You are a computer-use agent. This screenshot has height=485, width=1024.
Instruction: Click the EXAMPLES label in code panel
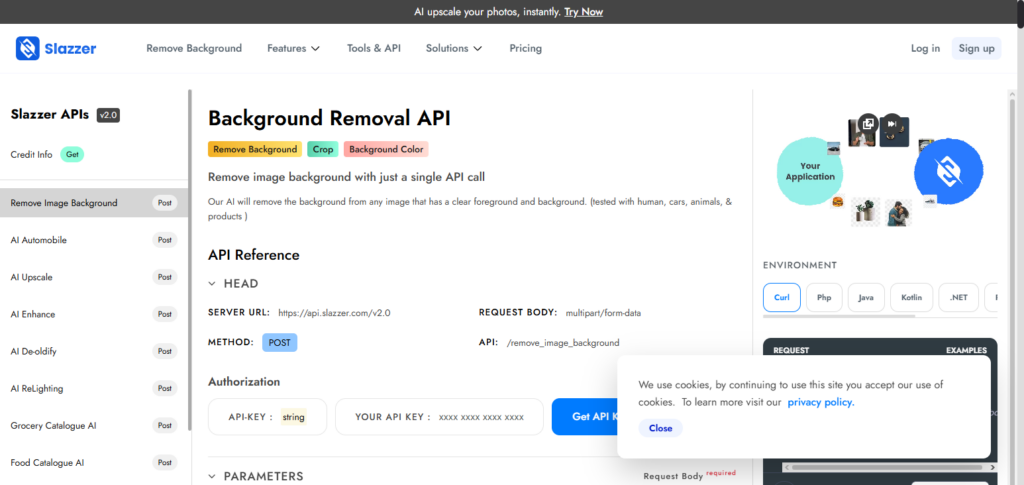pyautogui.click(x=967, y=351)
